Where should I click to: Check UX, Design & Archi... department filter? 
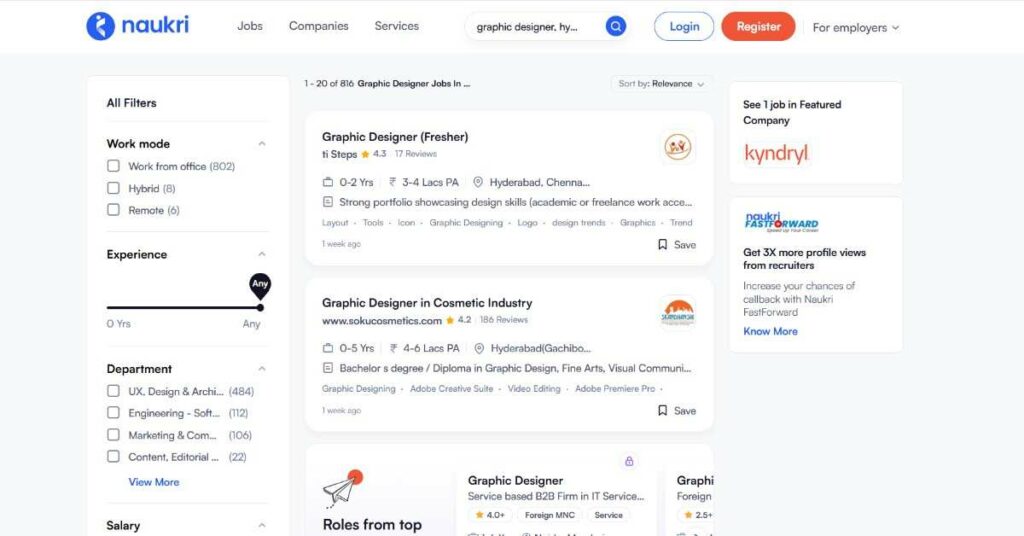tap(114, 391)
